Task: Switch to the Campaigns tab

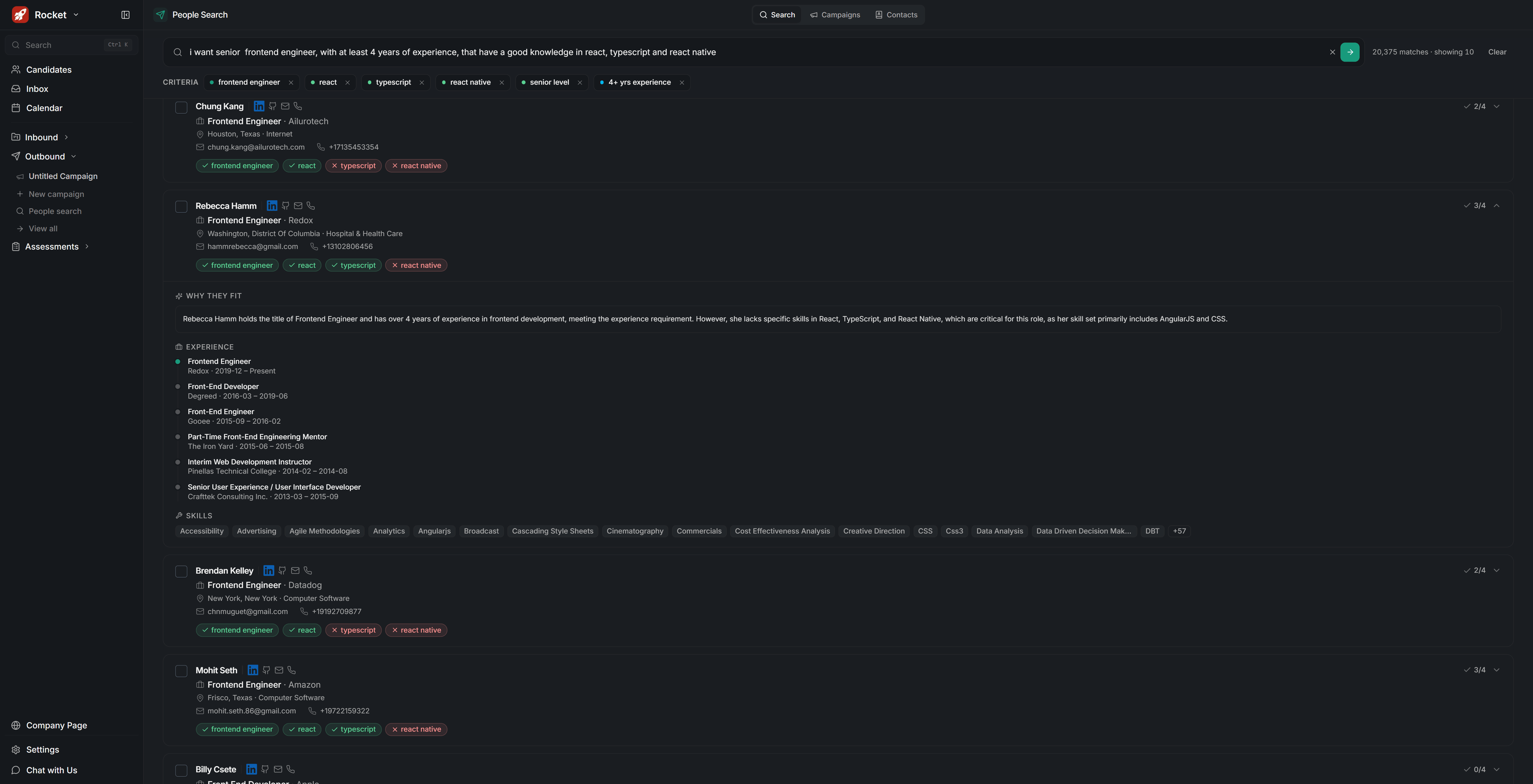Action: click(x=835, y=15)
